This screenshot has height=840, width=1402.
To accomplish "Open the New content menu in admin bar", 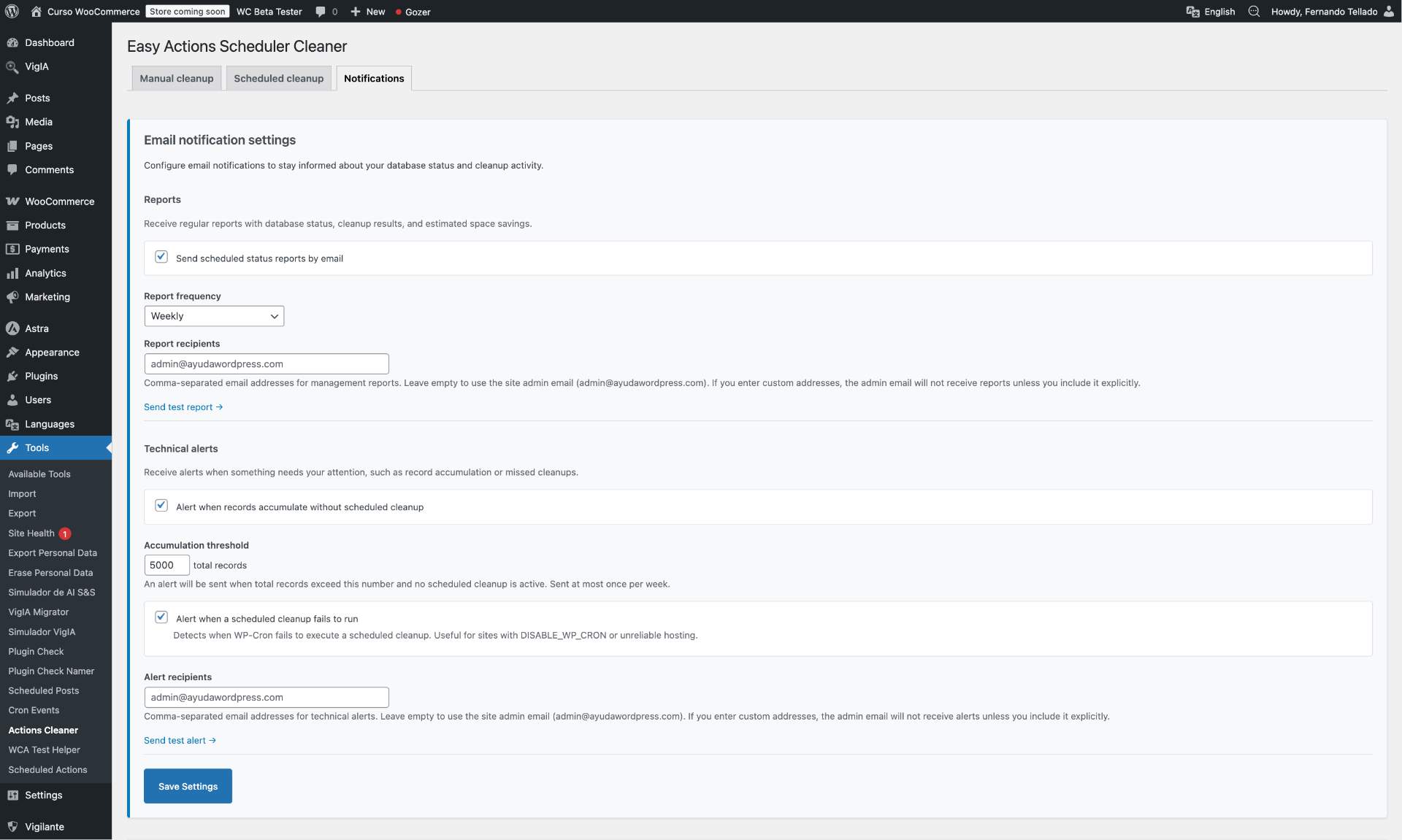I will (x=368, y=12).
